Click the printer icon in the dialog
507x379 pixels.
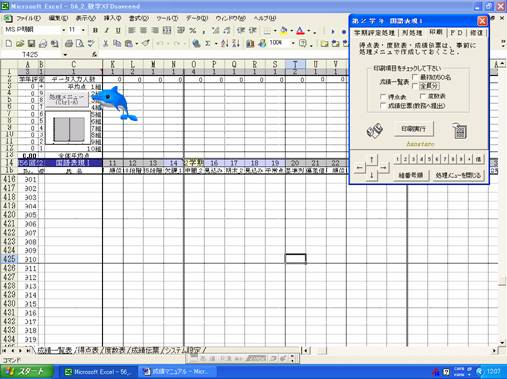click(375, 130)
